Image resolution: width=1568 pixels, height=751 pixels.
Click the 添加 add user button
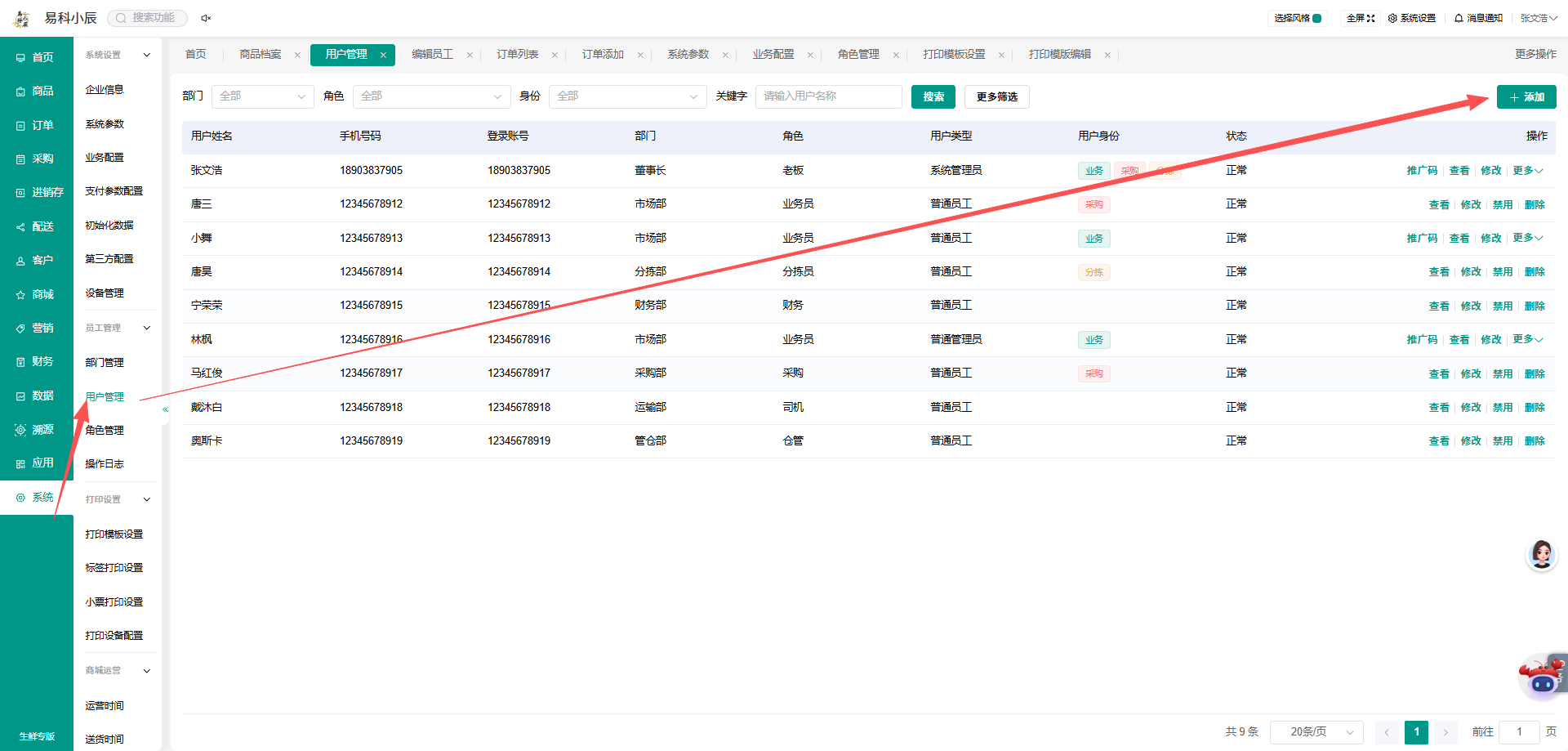tap(1526, 96)
